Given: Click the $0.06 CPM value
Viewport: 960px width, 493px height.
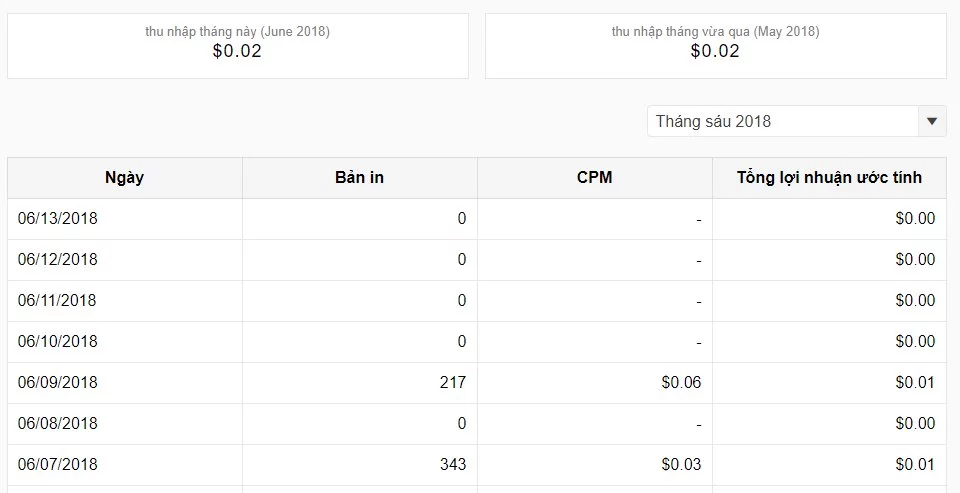Looking at the screenshot, I should (x=681, y=383).
